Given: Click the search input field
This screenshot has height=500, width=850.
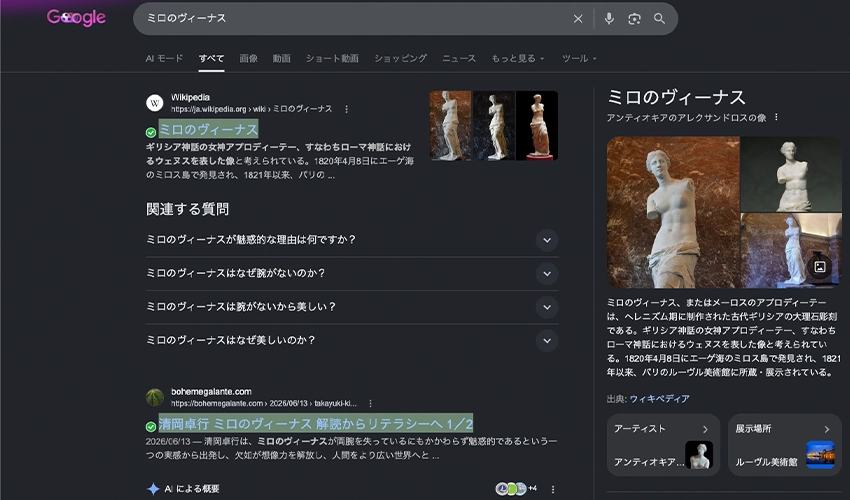Looking at the screenshot, I should pos(355,19).
